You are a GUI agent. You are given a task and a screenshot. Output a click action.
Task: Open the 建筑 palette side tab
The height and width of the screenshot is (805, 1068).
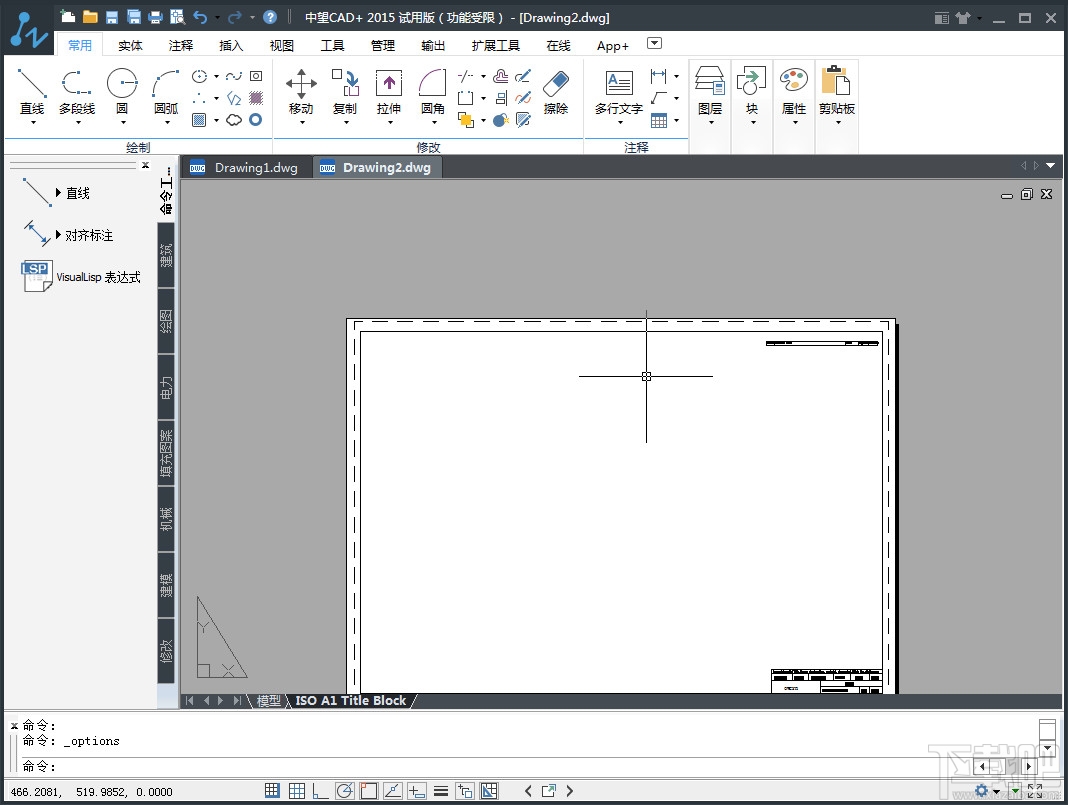pyautogui.click(x=167, y=255)
